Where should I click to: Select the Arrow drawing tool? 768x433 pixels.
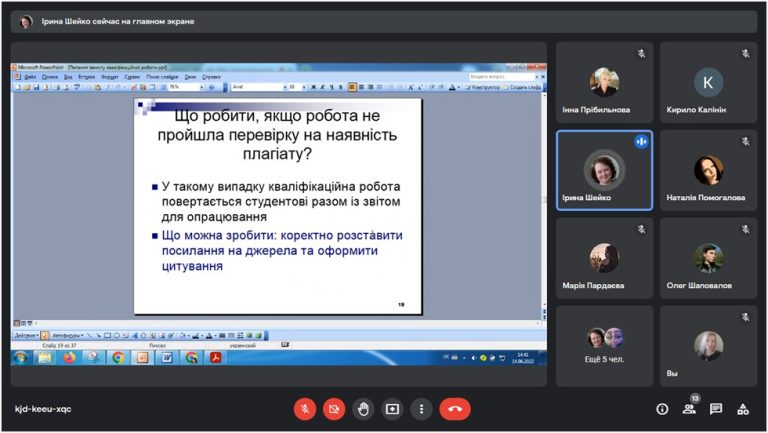98,336
